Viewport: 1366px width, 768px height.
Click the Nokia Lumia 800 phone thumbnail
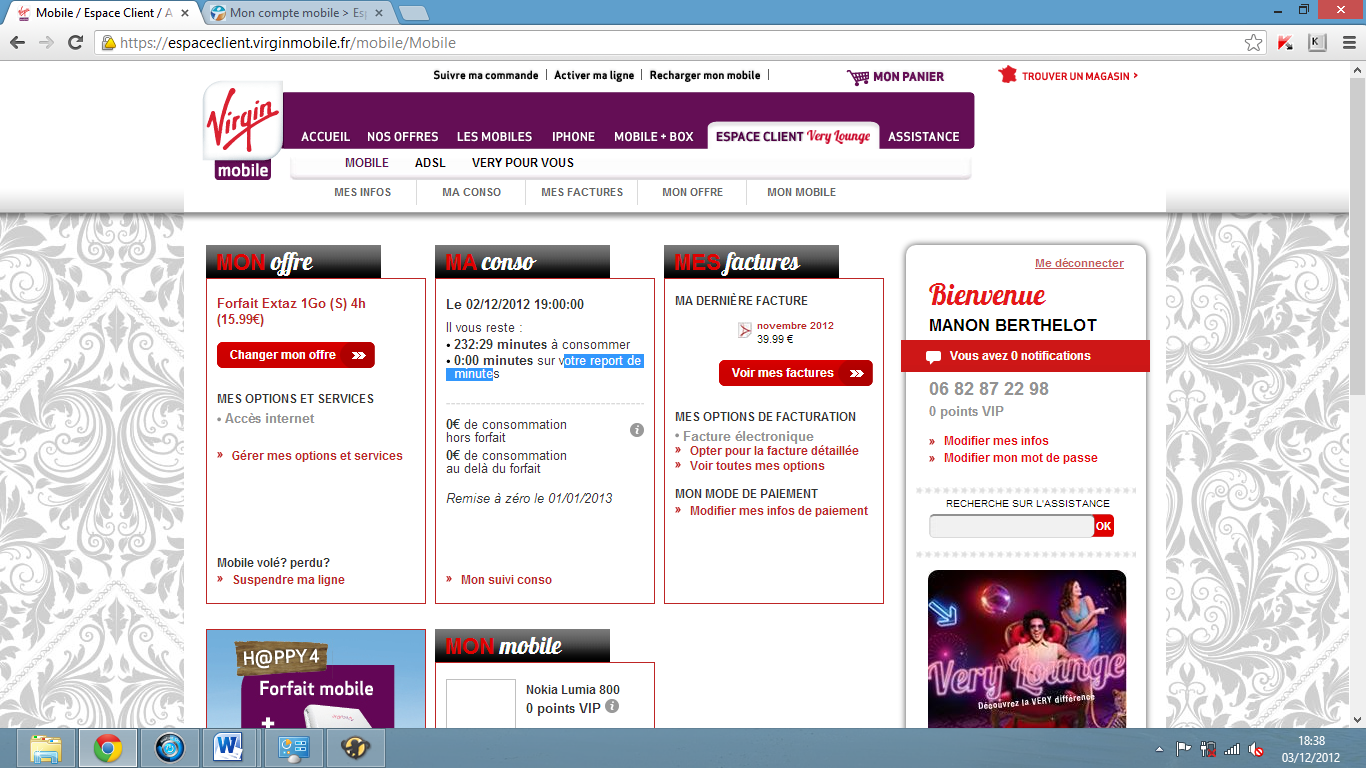click(480, 704)
